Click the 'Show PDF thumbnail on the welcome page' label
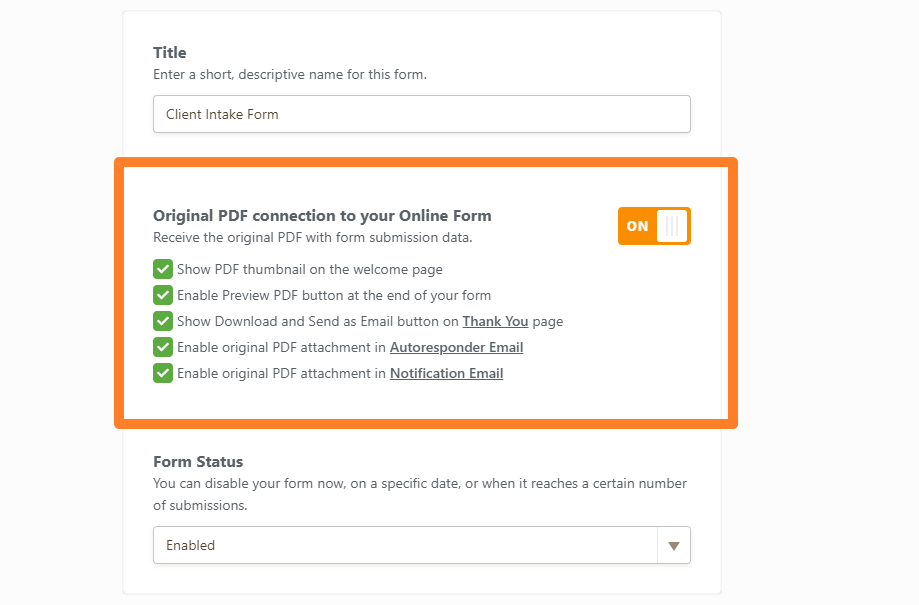 click(x=310, y=269)
